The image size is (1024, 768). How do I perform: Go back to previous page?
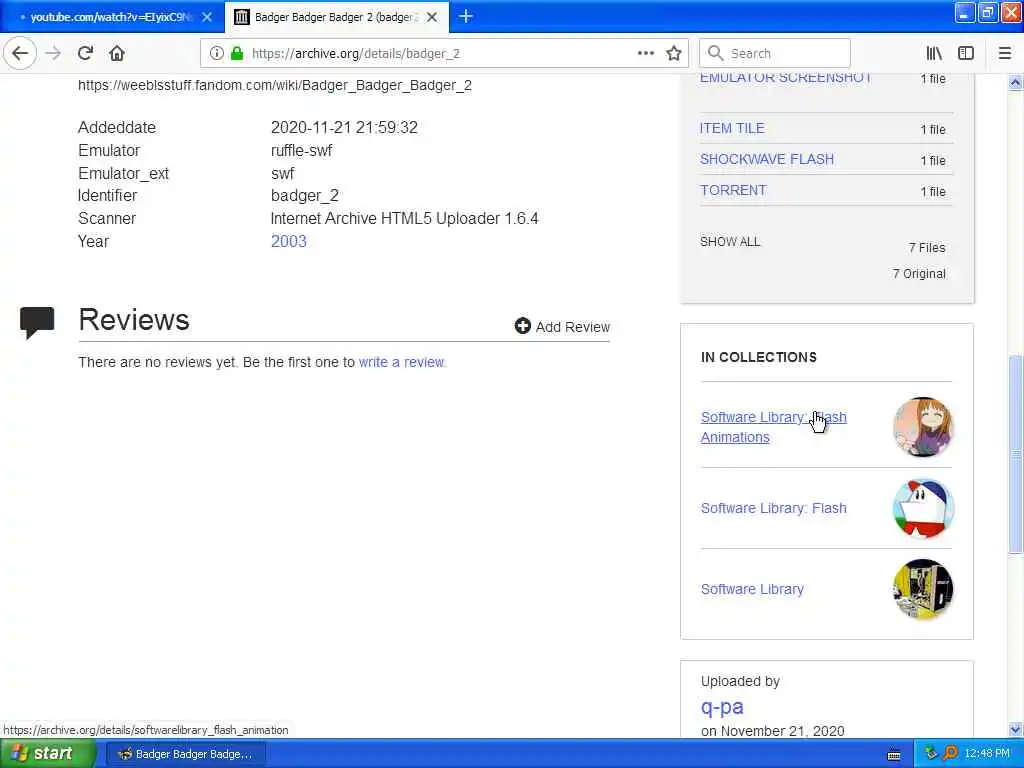click(x=20, y=53)
